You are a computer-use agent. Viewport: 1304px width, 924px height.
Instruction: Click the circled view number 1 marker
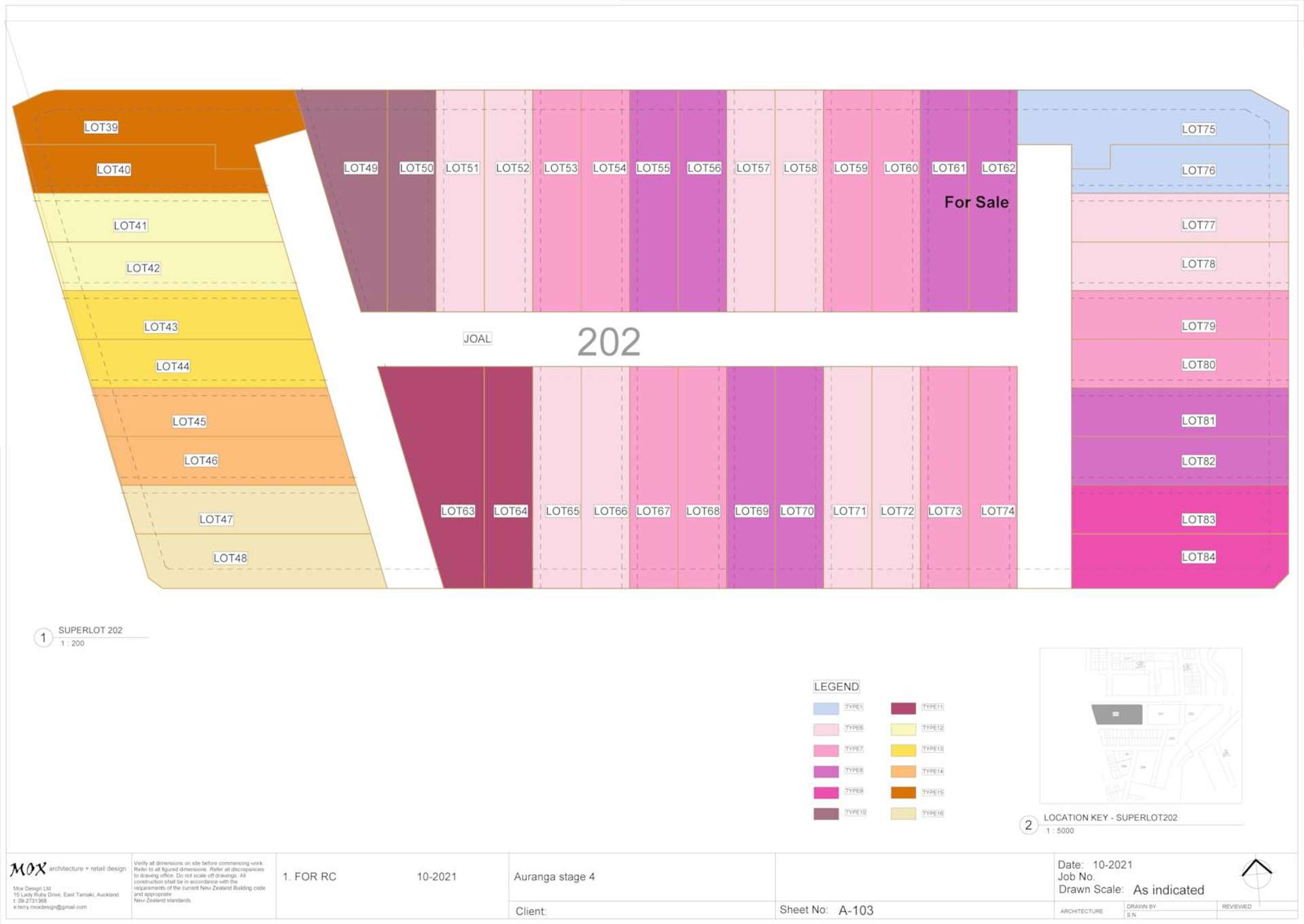(43, 637)
